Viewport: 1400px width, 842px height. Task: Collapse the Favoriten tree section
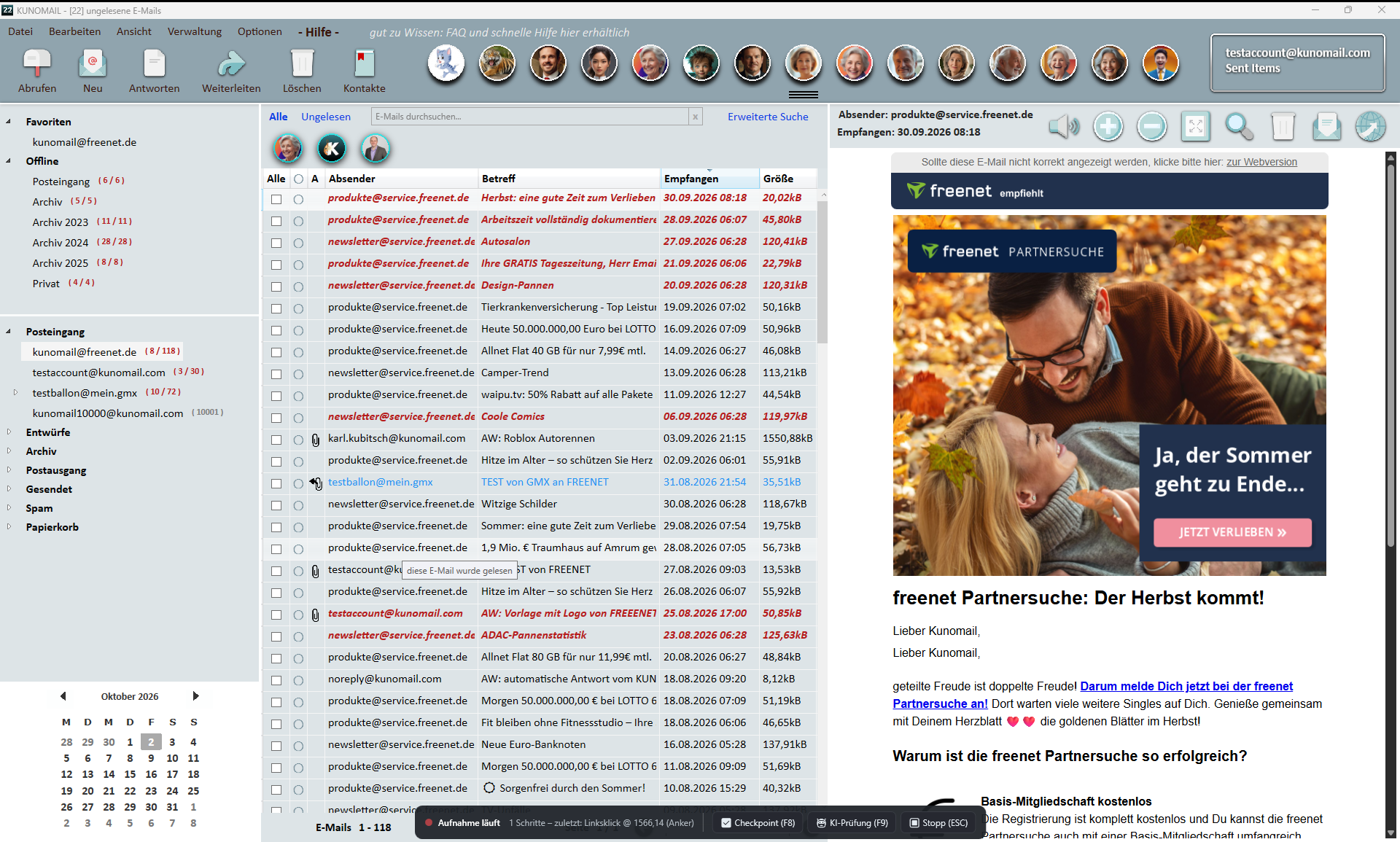[x=9, y=122]
